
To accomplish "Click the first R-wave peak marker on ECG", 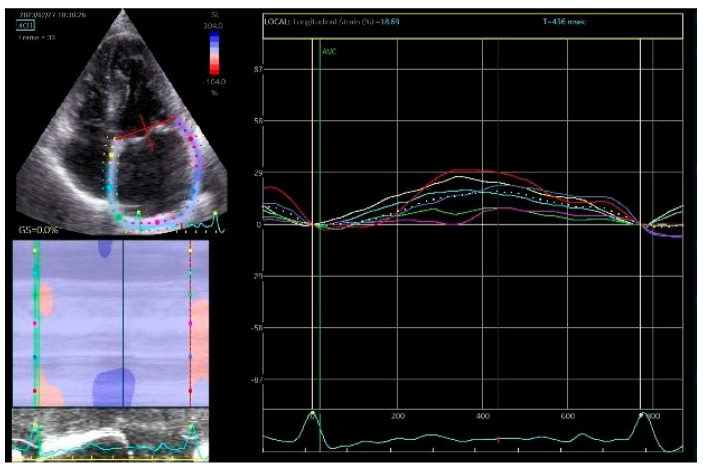I will tap(312, 413).
